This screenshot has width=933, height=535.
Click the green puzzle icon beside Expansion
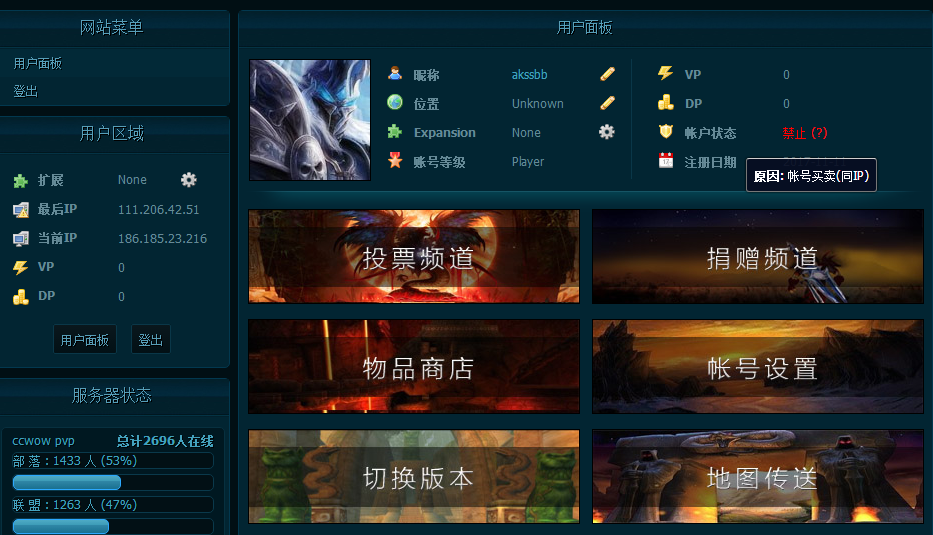(x=395, y=132)
